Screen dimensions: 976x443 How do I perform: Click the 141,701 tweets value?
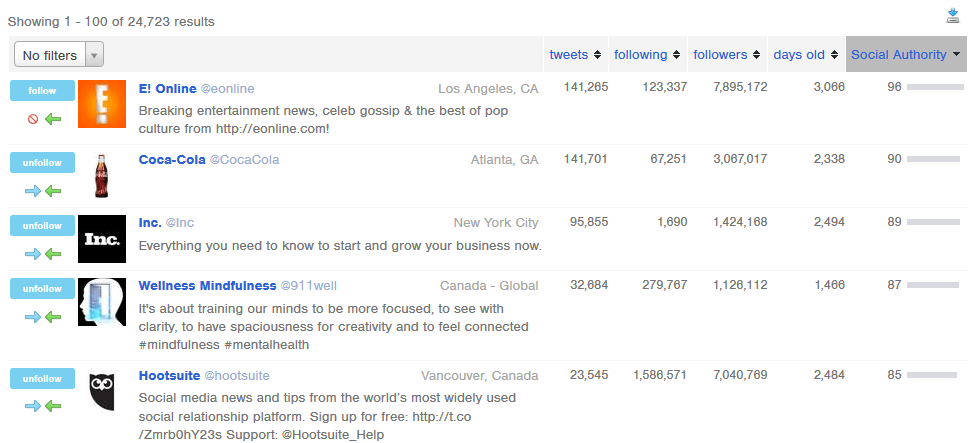click(586, 159)
